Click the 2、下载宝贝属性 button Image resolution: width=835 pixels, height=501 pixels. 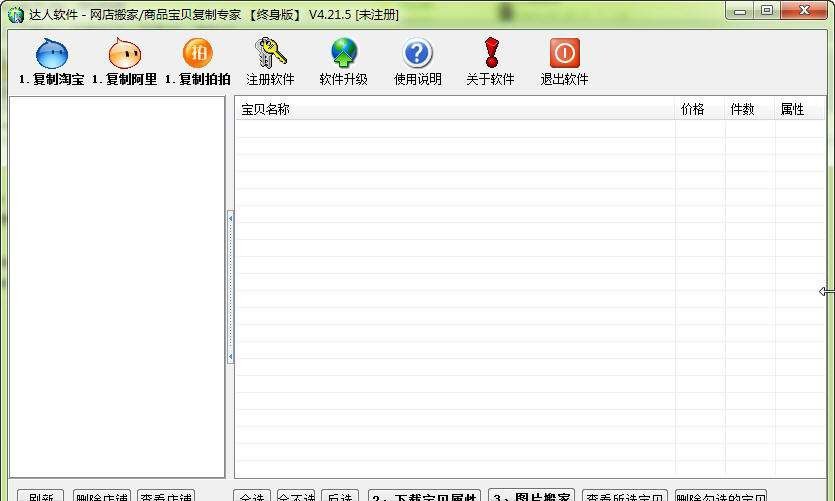click(x=424, y=496)
